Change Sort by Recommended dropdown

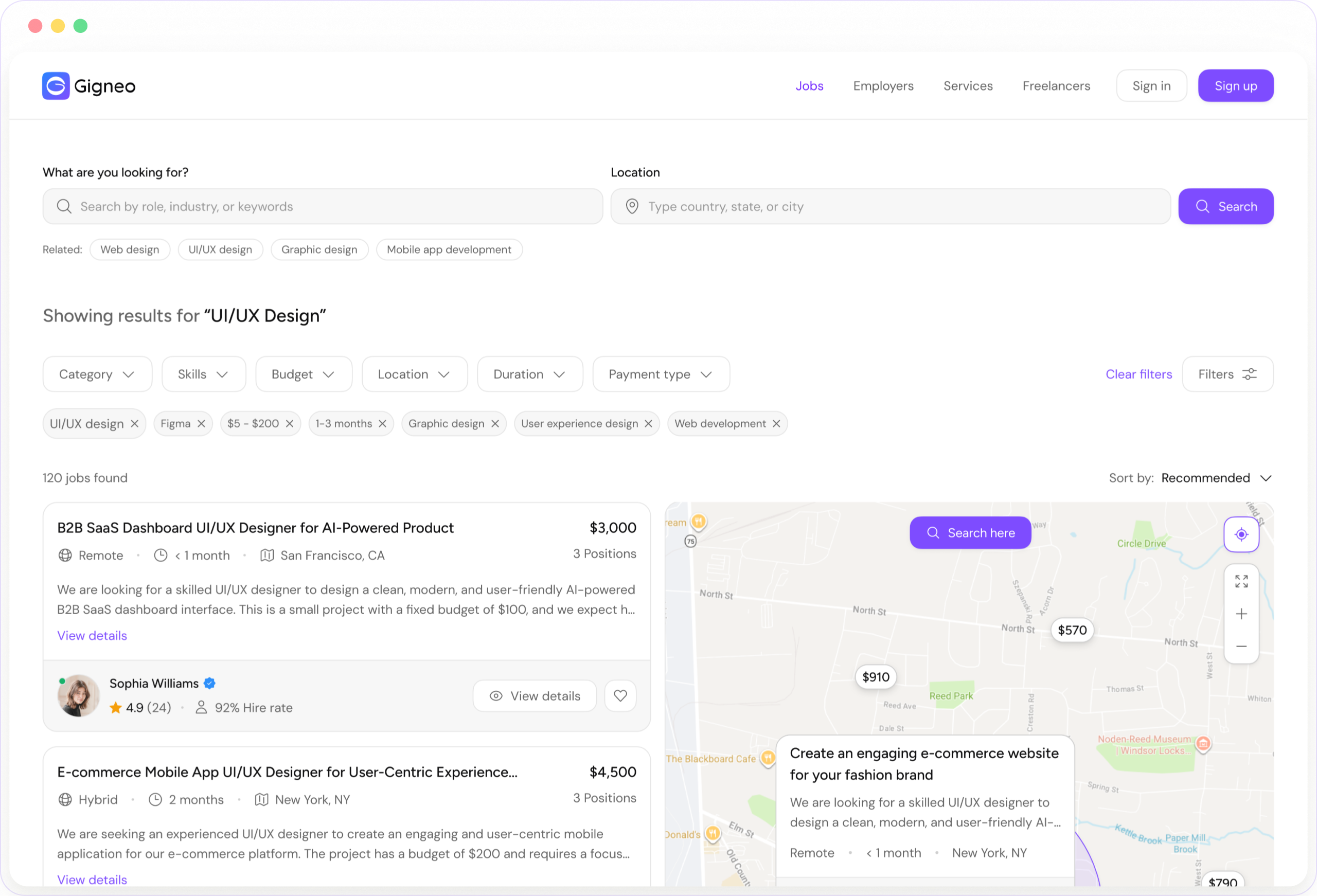coord(1216,478)
